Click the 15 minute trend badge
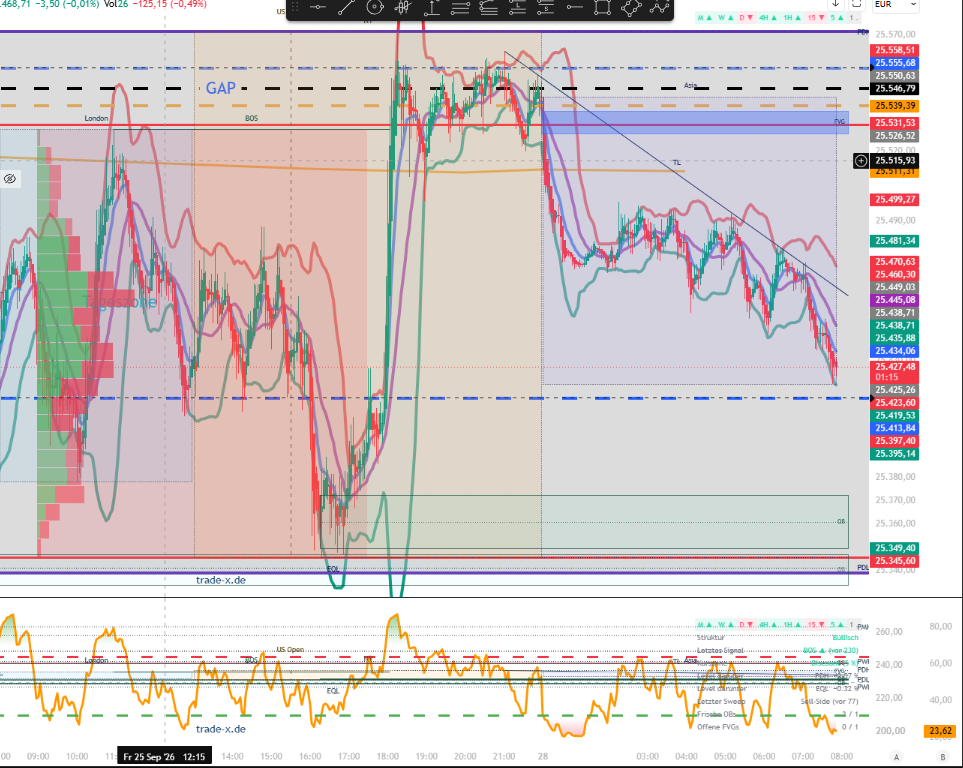This screenshot has height=768, width=963. pyautogui.click(x=816, y=18)
